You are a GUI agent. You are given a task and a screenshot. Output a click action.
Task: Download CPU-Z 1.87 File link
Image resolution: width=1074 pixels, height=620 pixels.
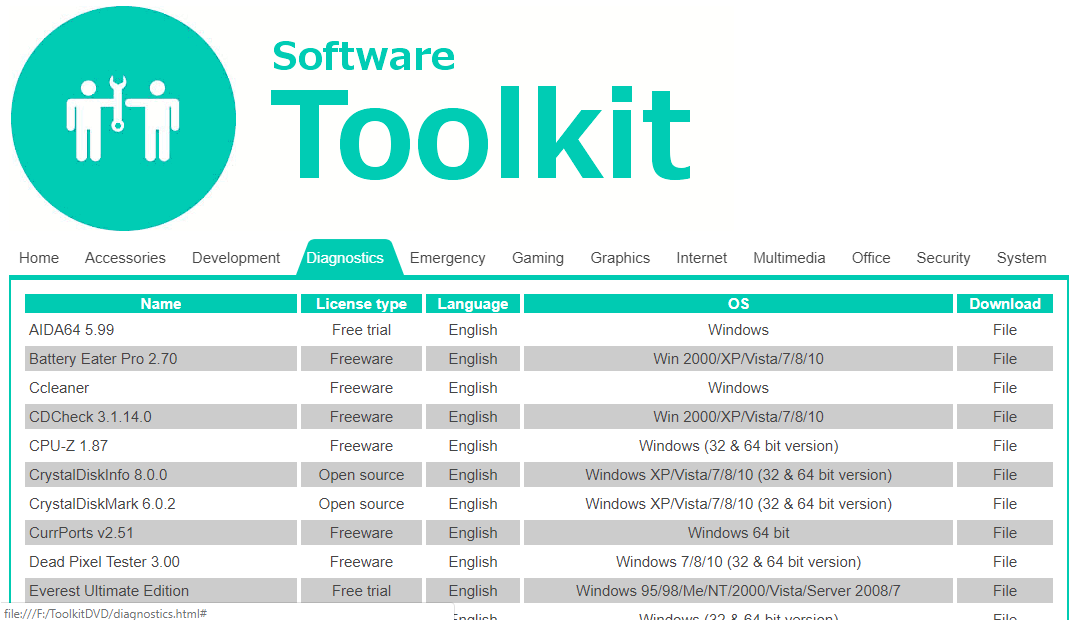(1005, 446)
